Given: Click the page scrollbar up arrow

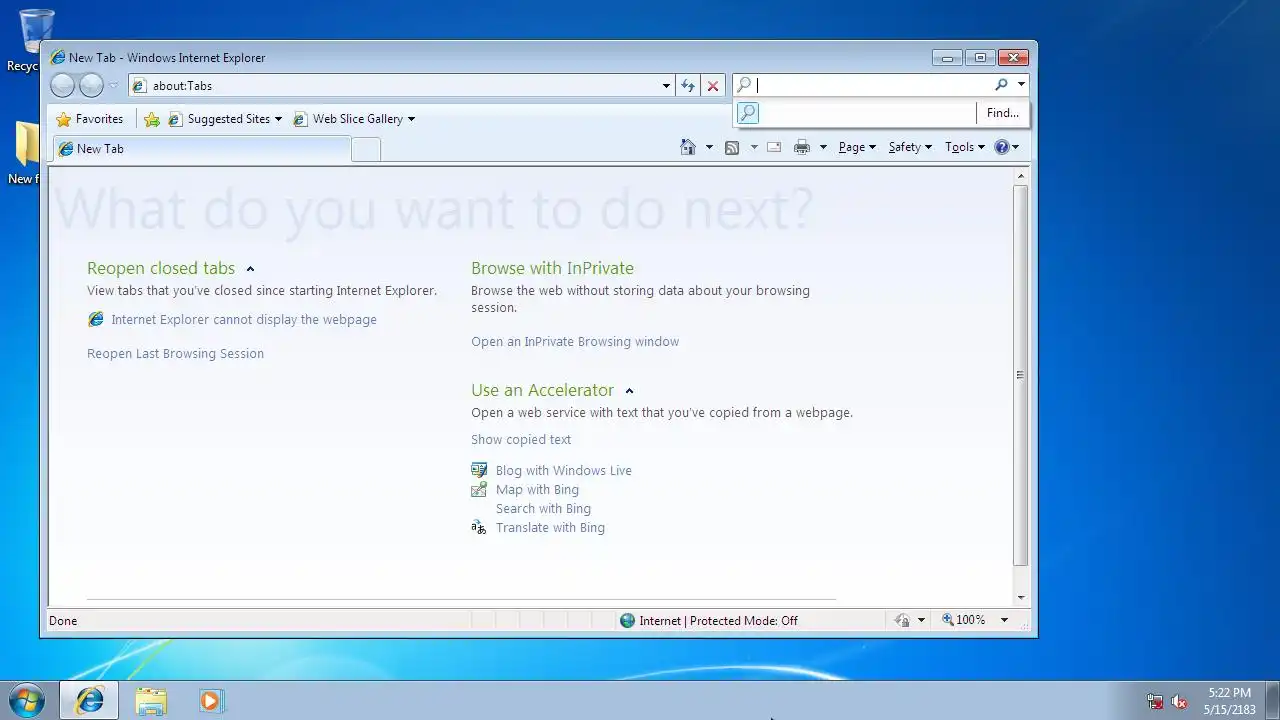Looking at the screenshot, I should [1021, 176].
